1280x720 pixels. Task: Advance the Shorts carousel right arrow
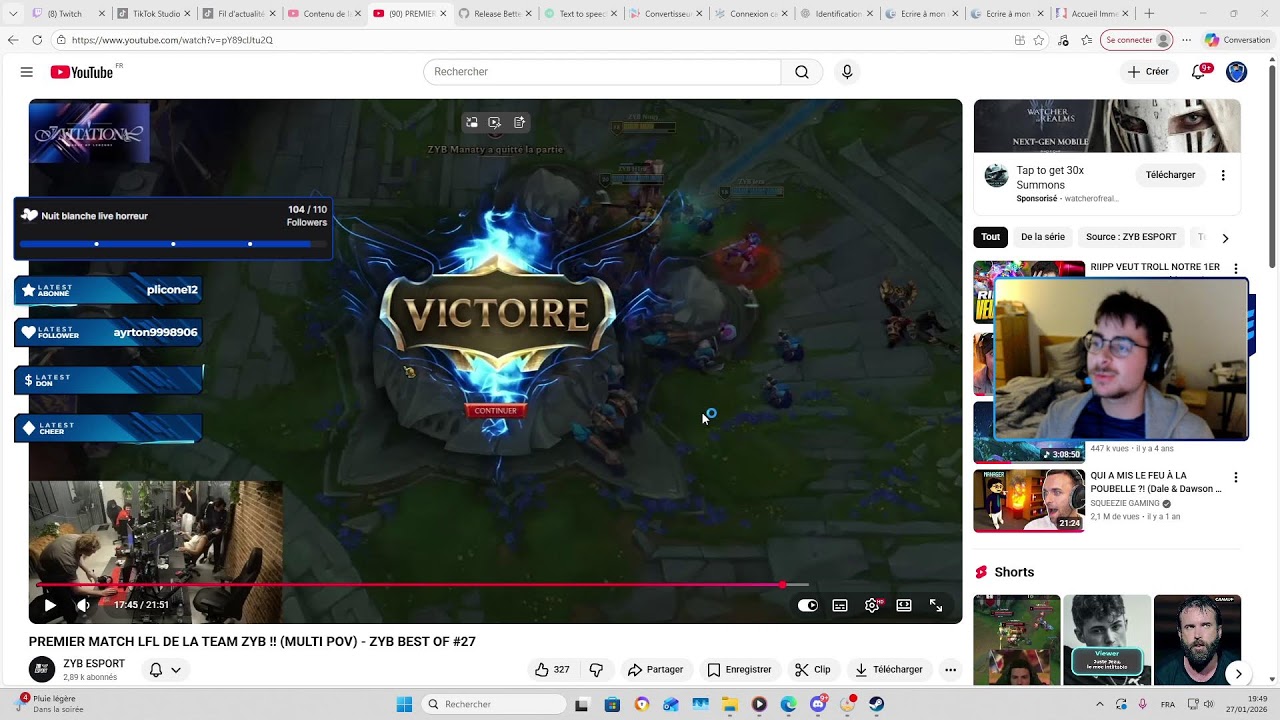pos(1238,674)
